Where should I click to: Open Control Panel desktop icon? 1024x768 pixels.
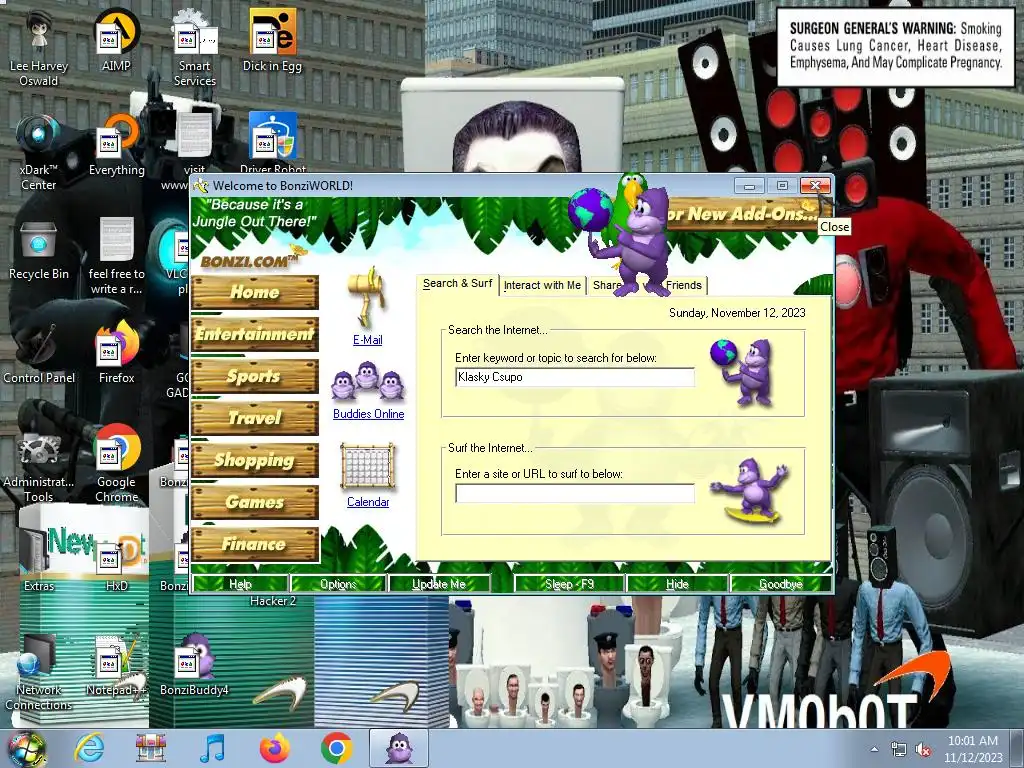click(x=39, y=355)
